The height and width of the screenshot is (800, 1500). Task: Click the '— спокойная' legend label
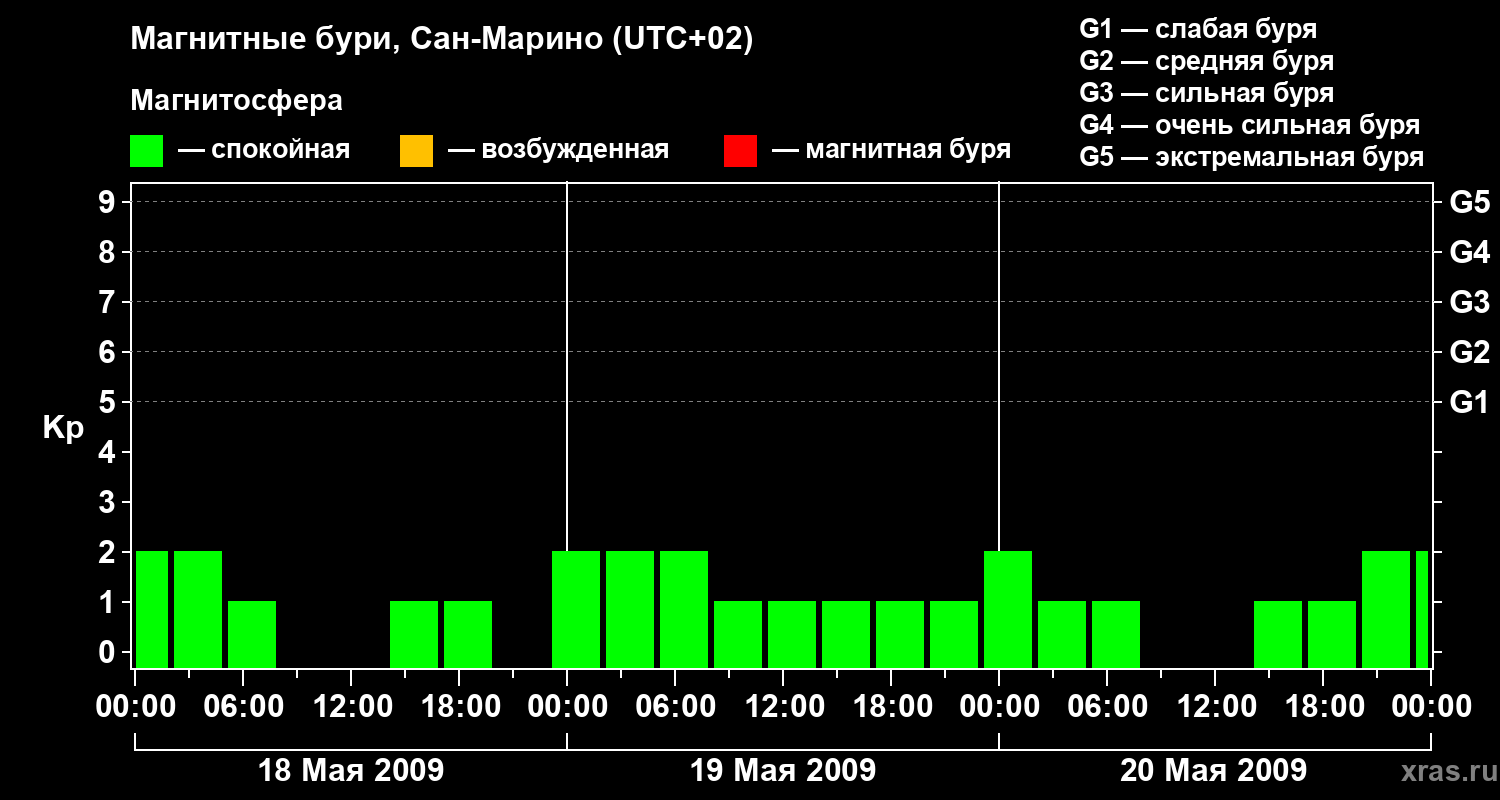[264, 150]
